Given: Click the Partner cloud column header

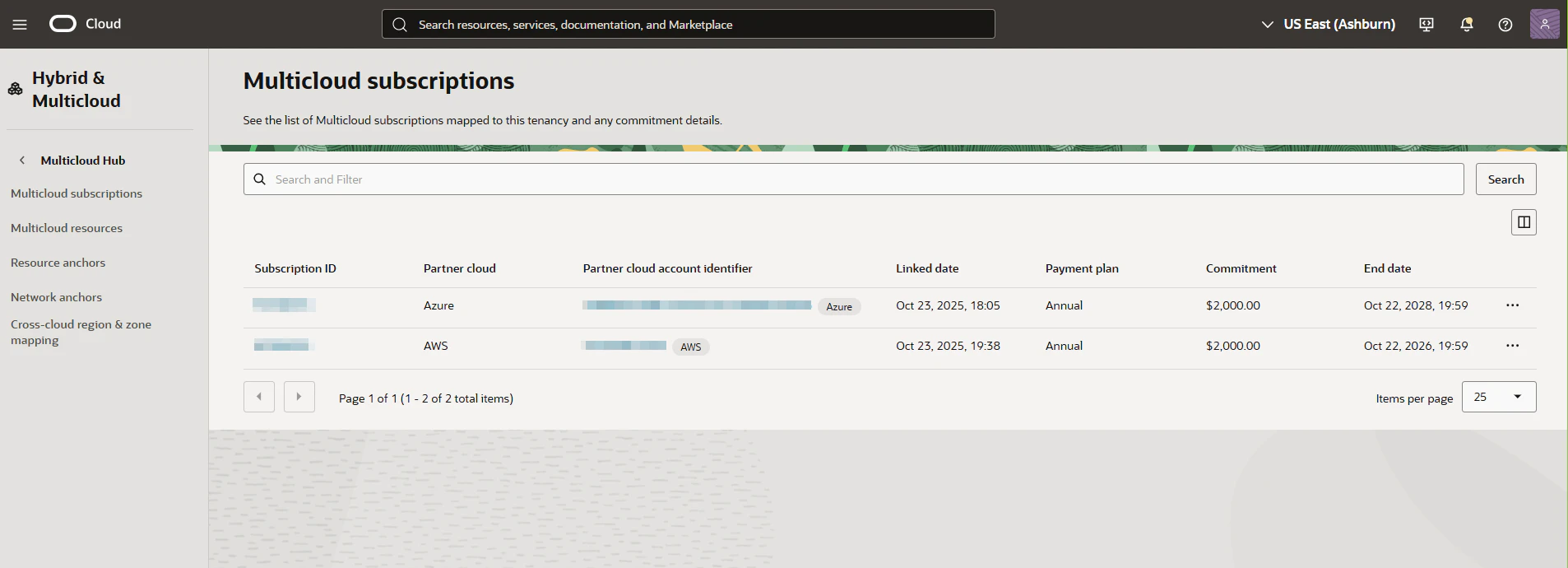Looking at the screenshot, I should (x=460, y=268).
